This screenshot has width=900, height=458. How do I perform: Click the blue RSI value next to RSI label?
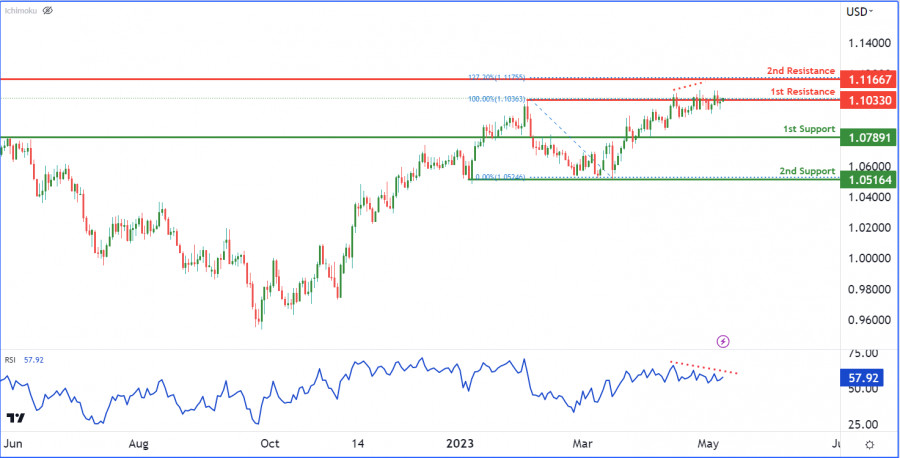click(34, 360)
